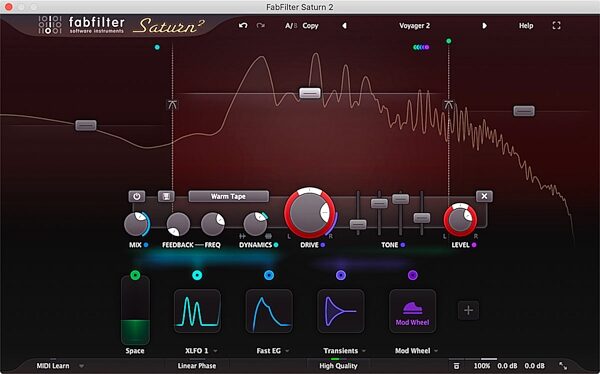The height and width of the screenshot is (374, 600).
Task: Open the MIDI Learn dropdown arrow
Action: (81, 366)
